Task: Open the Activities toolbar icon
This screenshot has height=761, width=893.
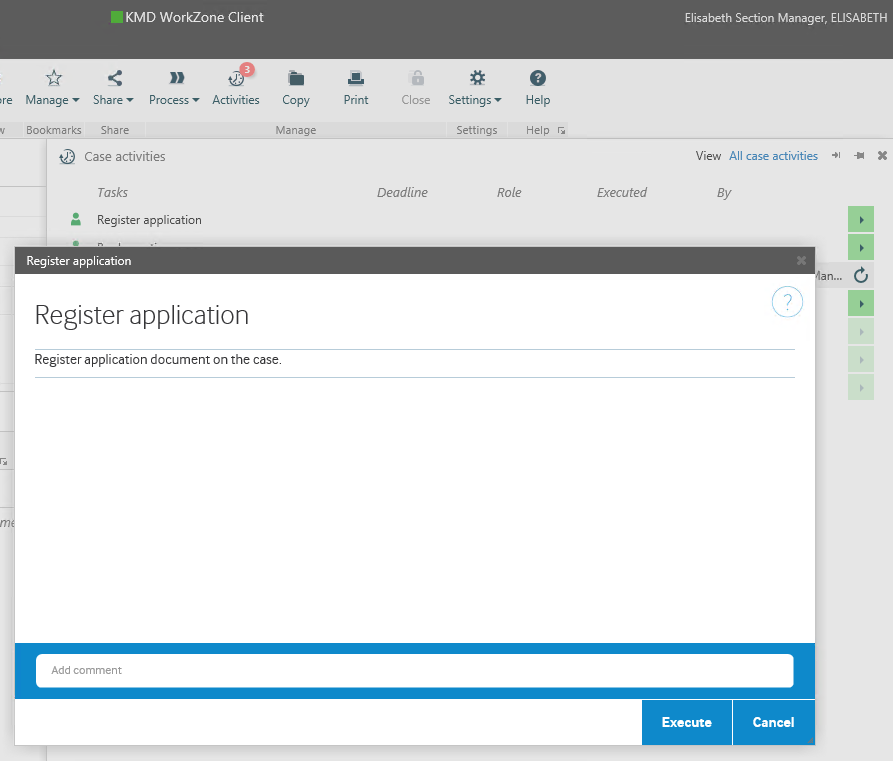Action: 236,87
